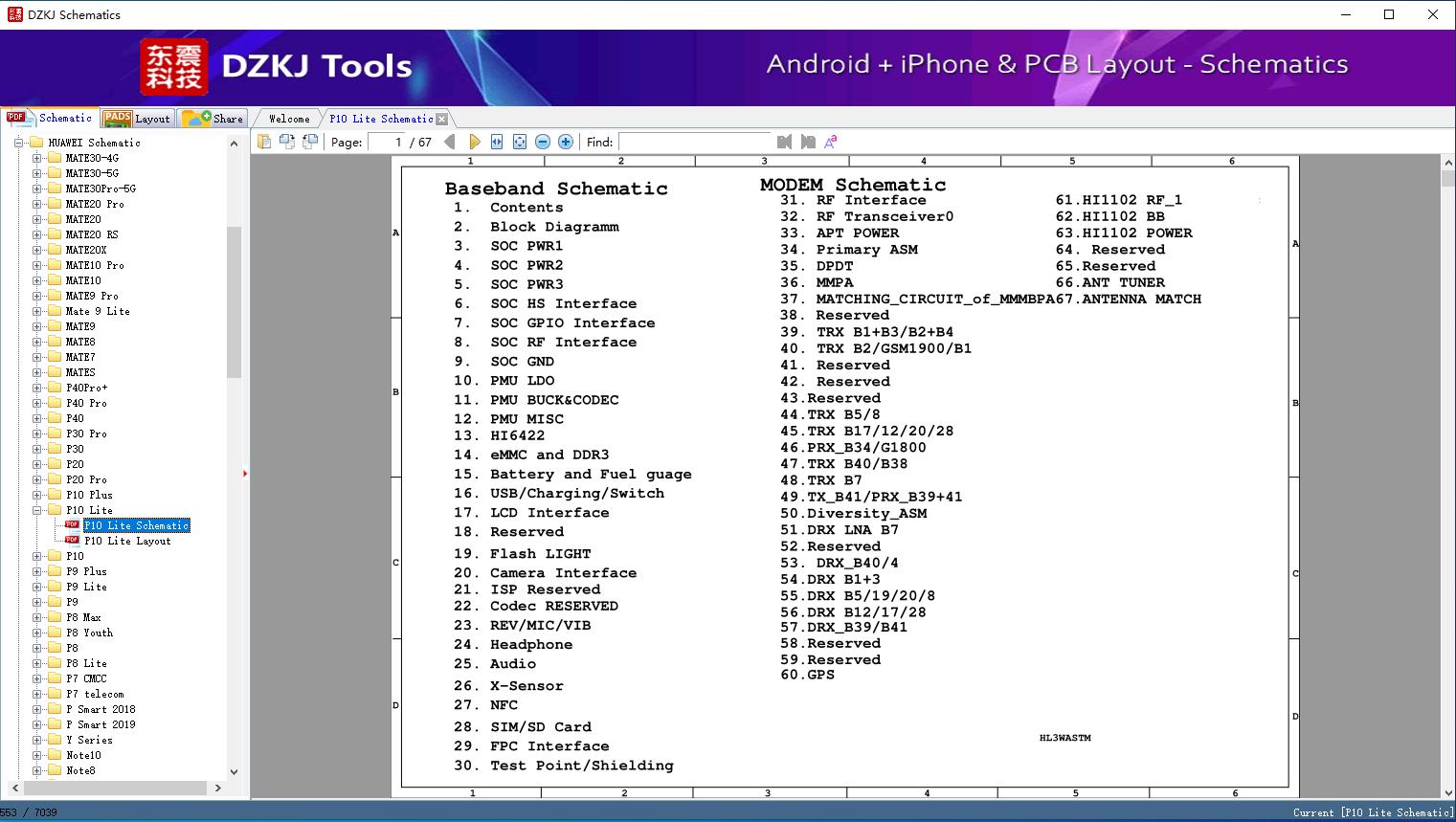Expand the P Smart 2018 folder
This screenshot has width=1456, height=822.
coord(36,709)
